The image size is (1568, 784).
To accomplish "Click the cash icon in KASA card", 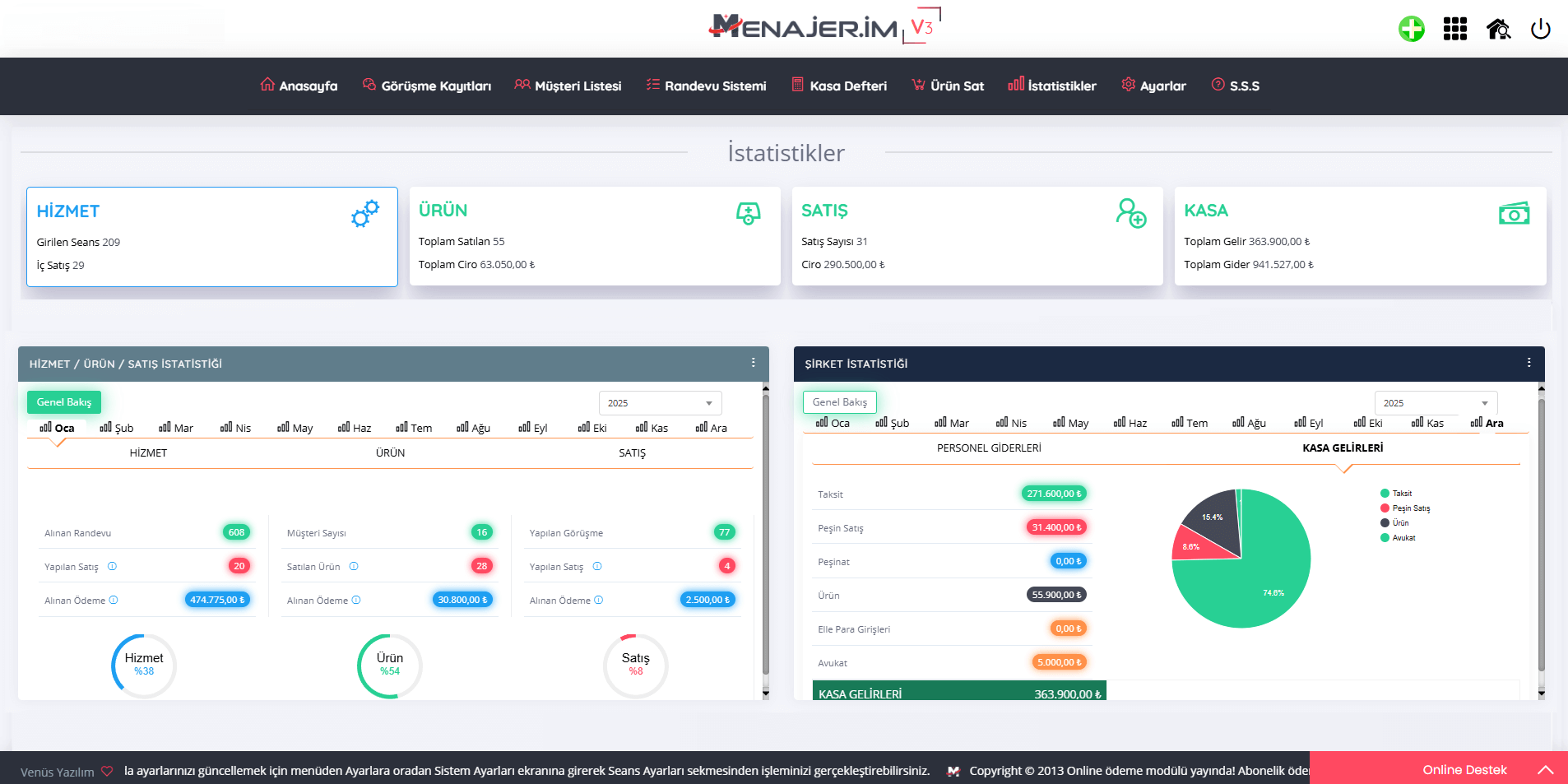I will pyautogui.click(x=1514, y=214).
